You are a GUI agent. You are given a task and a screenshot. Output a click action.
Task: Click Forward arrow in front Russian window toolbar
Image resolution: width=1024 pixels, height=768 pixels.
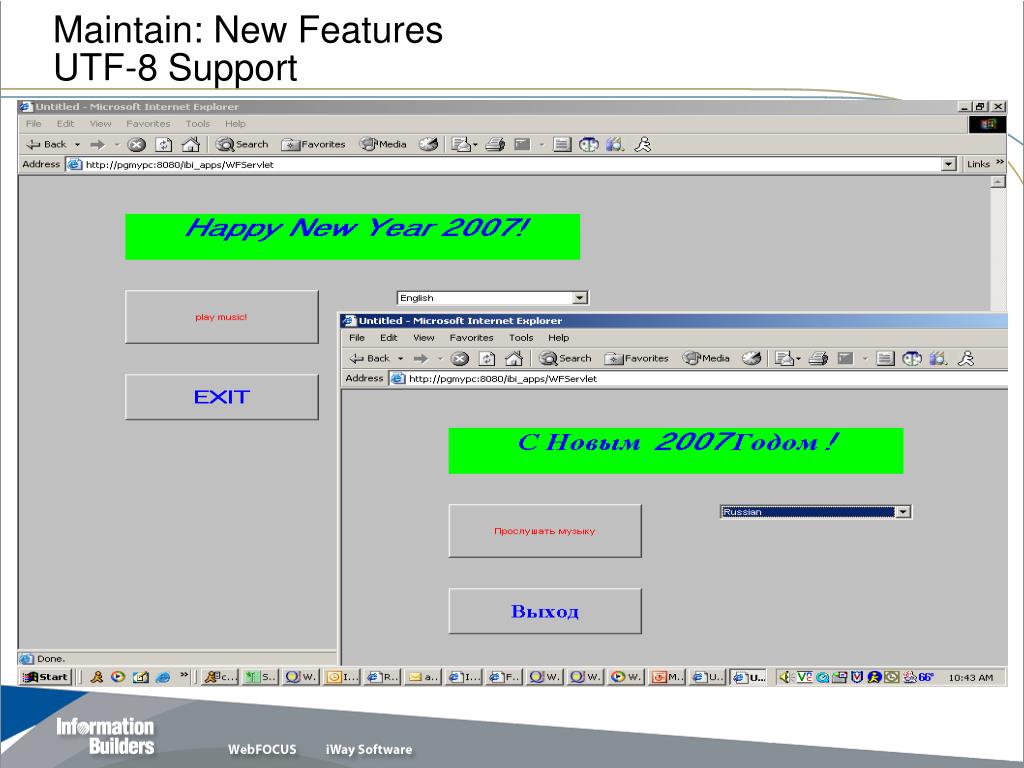(x=421, y=359)
